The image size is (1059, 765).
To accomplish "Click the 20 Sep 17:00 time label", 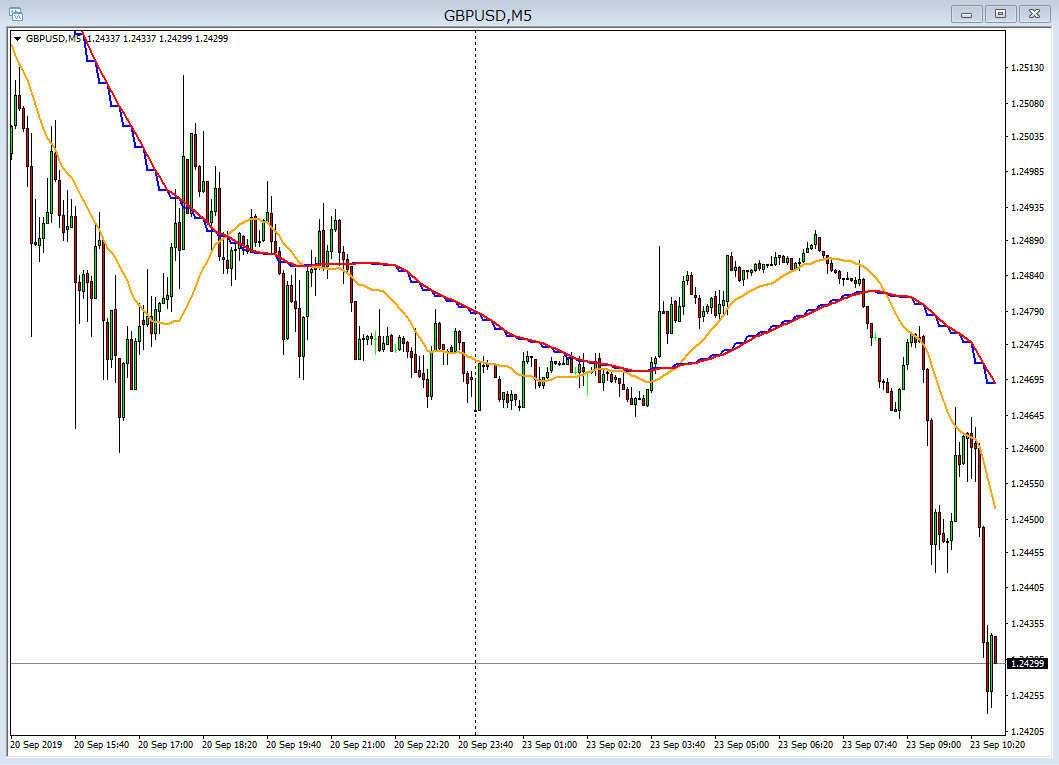I will 165,745.
